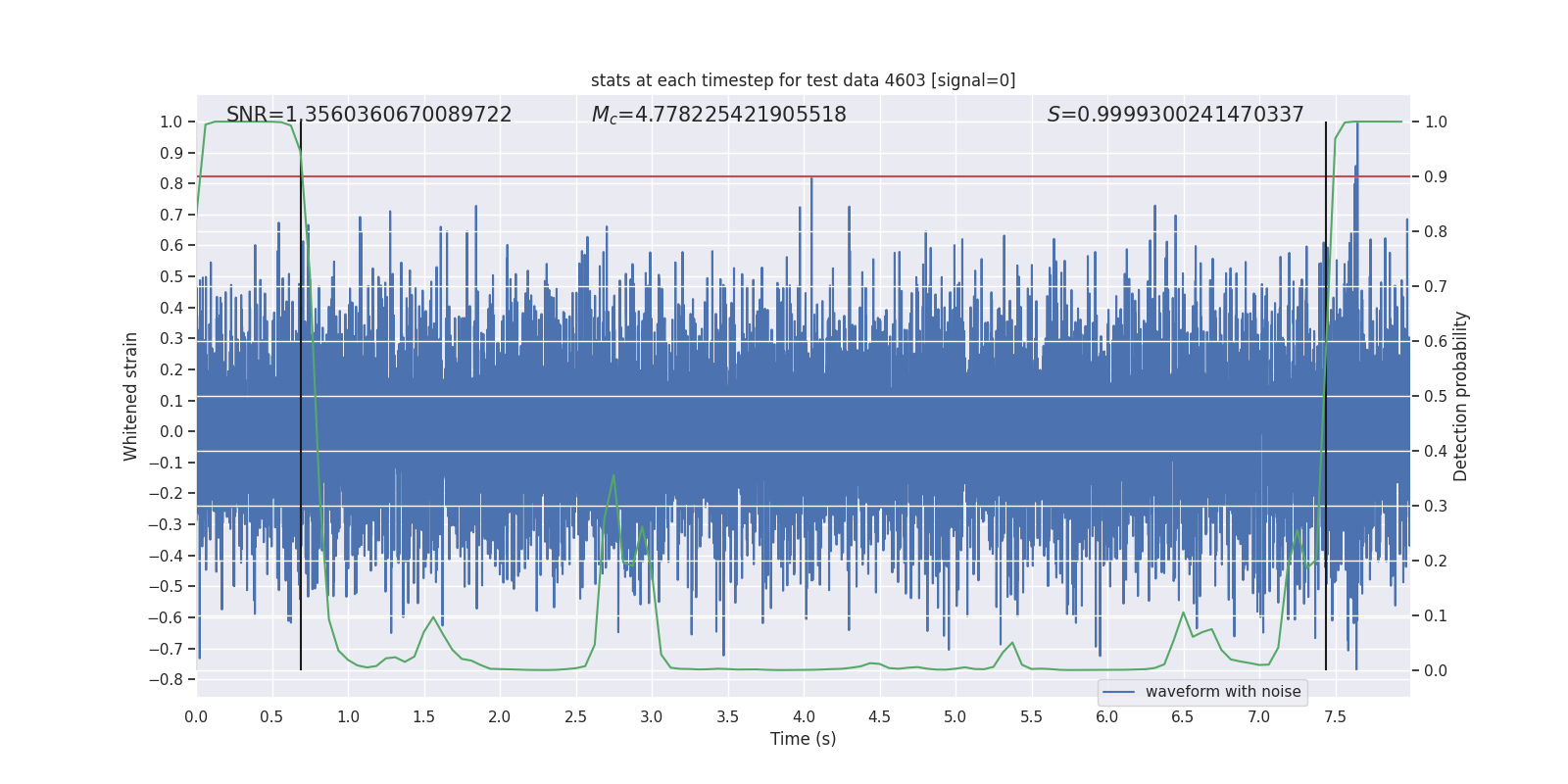This screenshot has width=1568, height=784.
Task: Click the x-axis tick label 0.0
Action: [x=196, y=717]
